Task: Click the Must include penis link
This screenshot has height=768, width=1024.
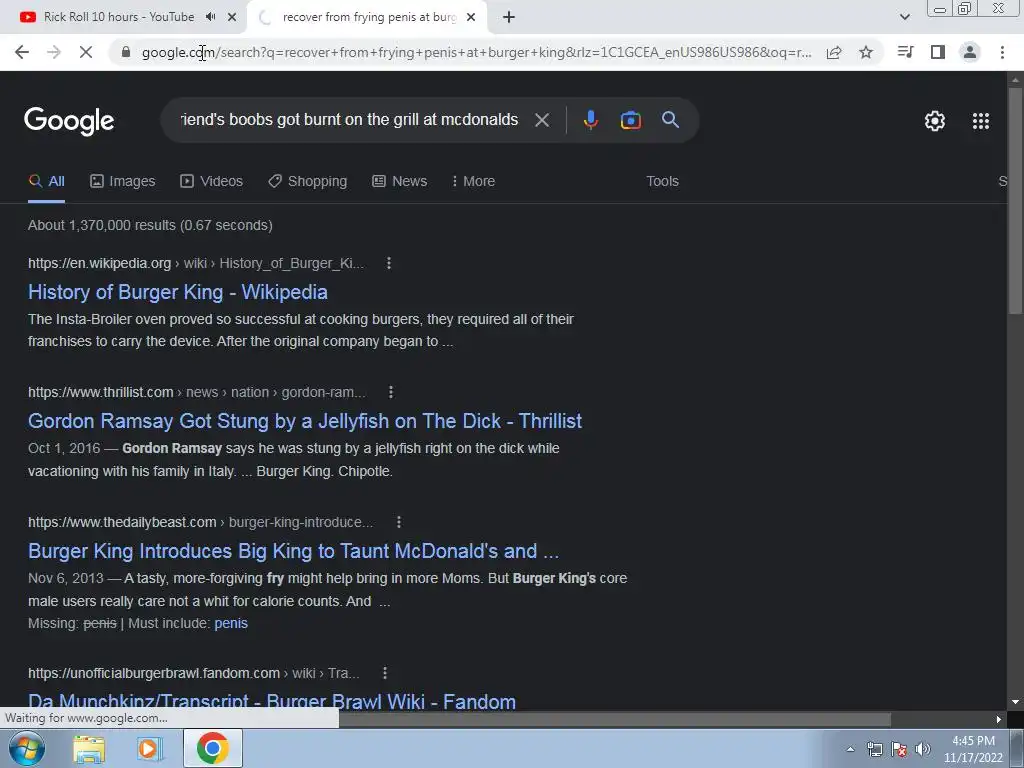Action: 231,623
